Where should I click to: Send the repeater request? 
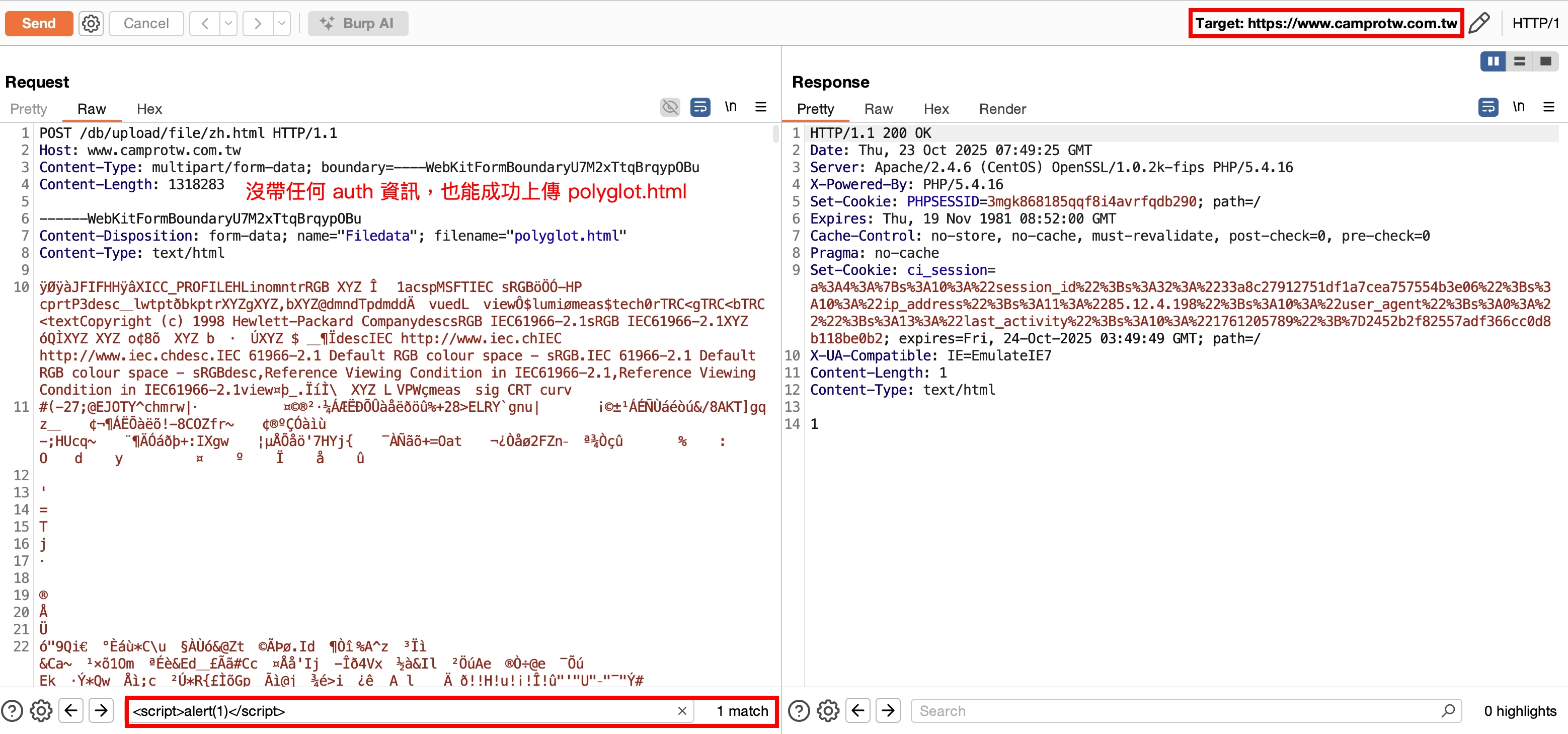point(39,23)
